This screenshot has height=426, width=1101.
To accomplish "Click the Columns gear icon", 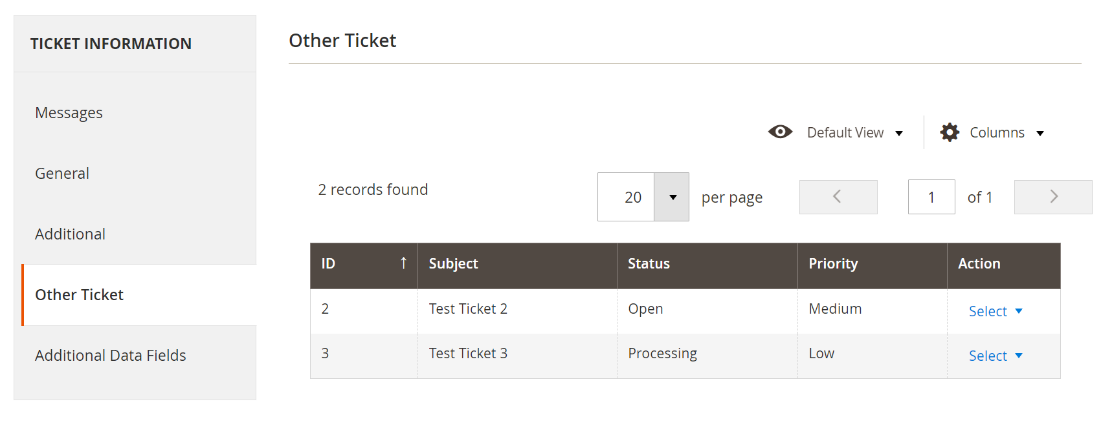I will tap(950, 132).
